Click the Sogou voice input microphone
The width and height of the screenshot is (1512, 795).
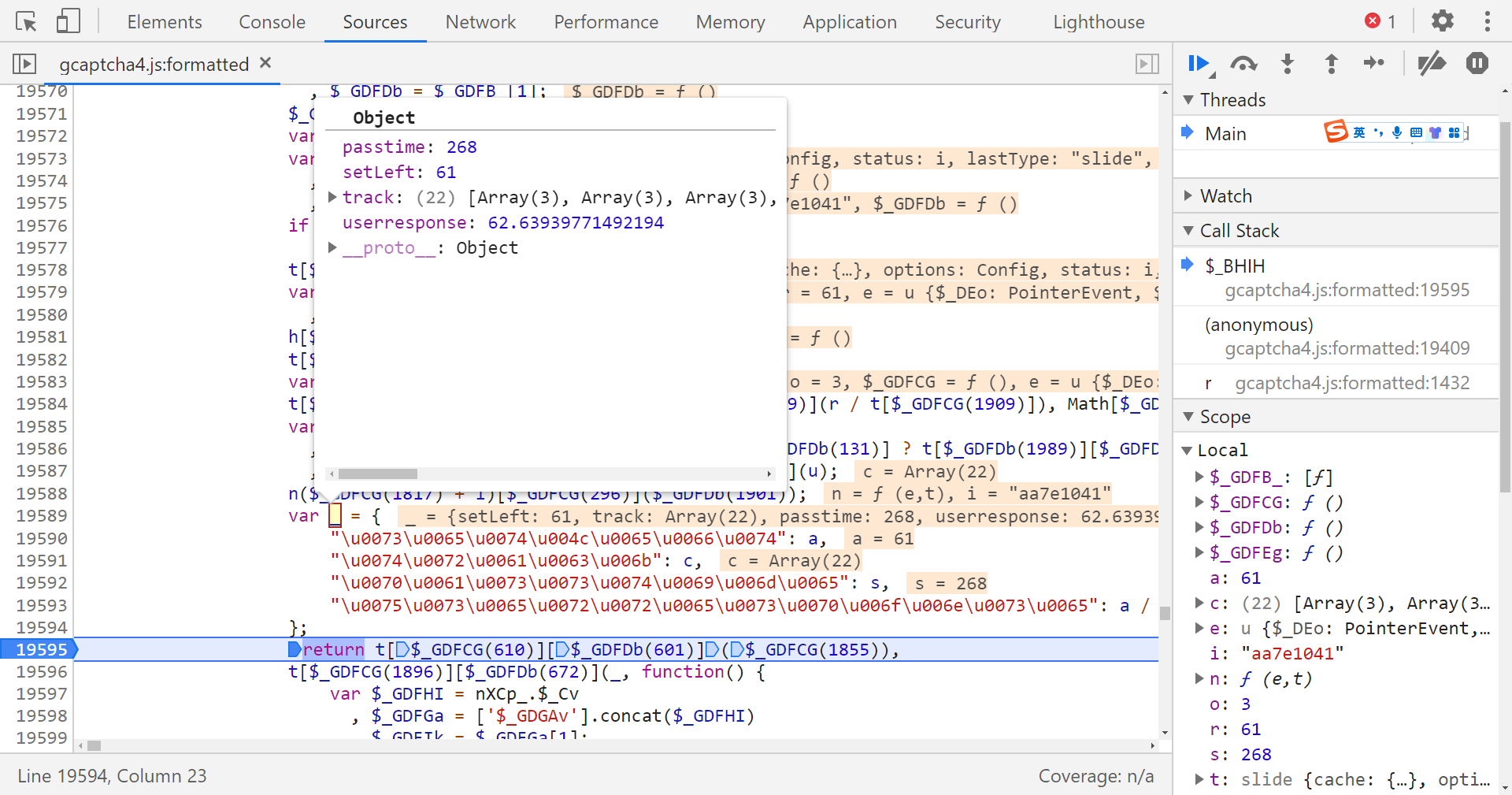pos(1397,132)
